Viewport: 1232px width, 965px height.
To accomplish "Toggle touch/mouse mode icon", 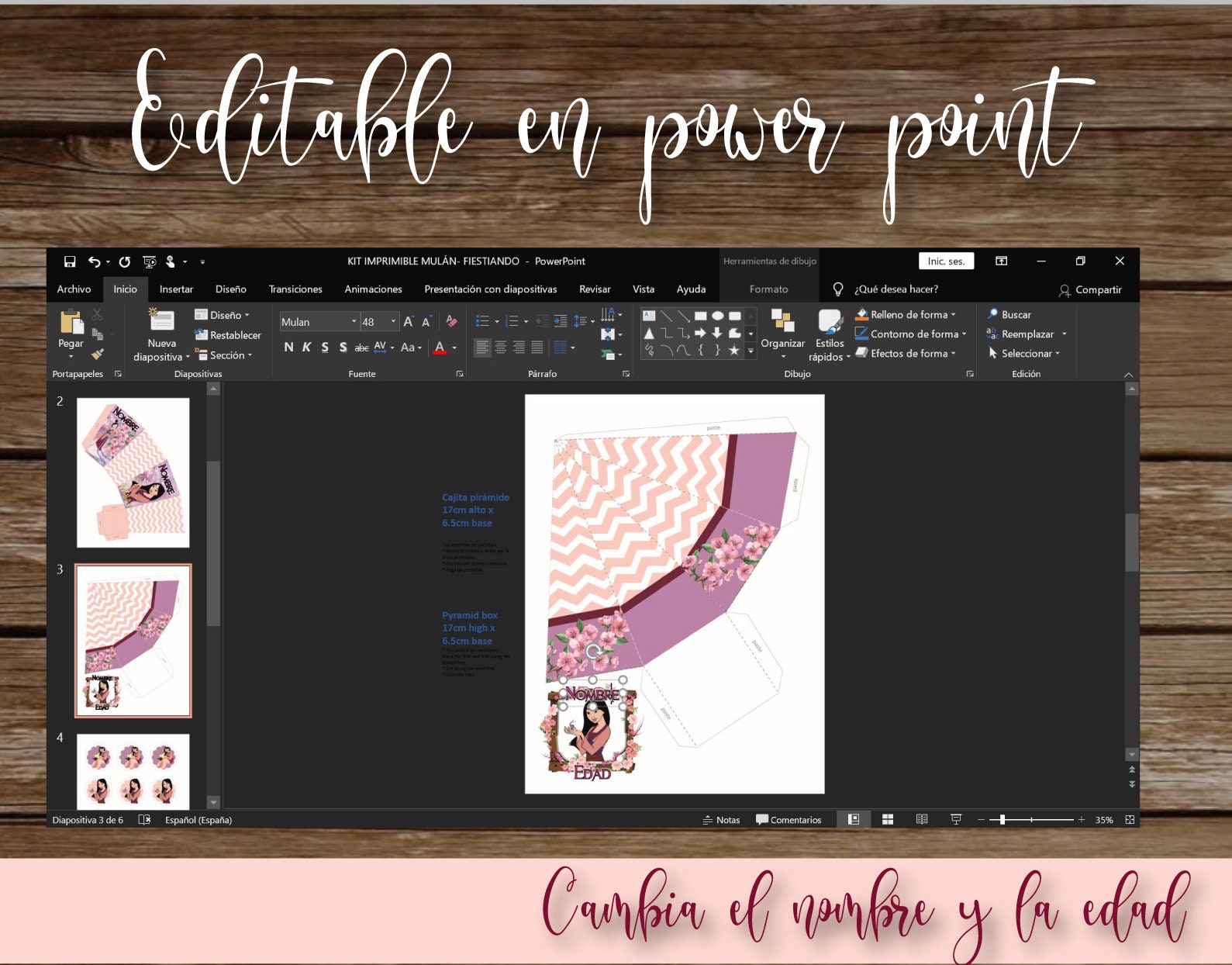I will 171,261.
